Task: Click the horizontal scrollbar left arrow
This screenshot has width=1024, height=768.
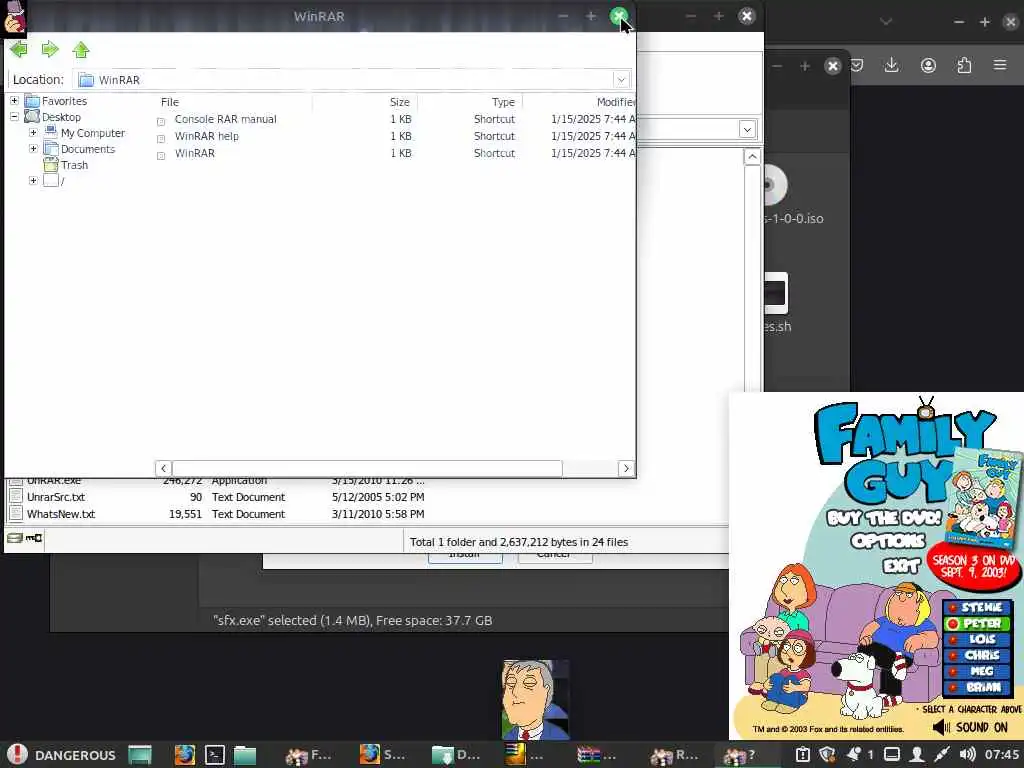Action: 163,468
